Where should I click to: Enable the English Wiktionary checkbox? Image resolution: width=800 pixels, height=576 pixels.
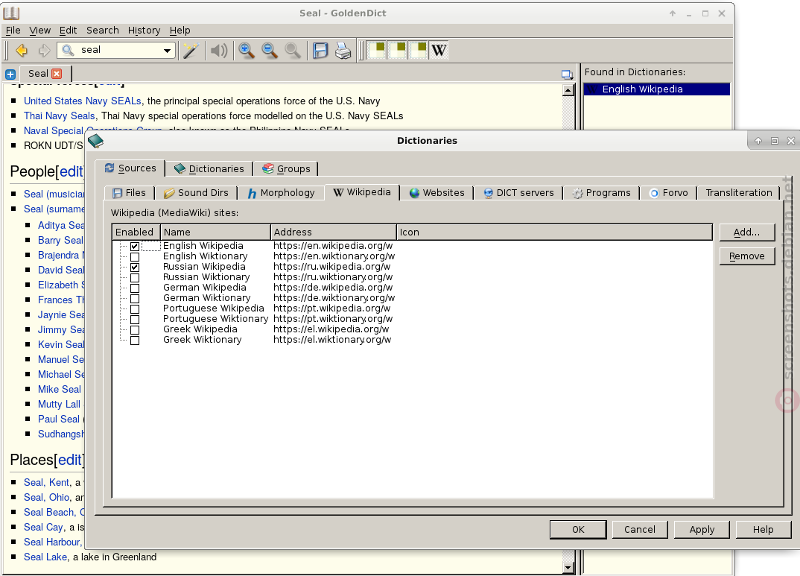click(x=135, y=257)
